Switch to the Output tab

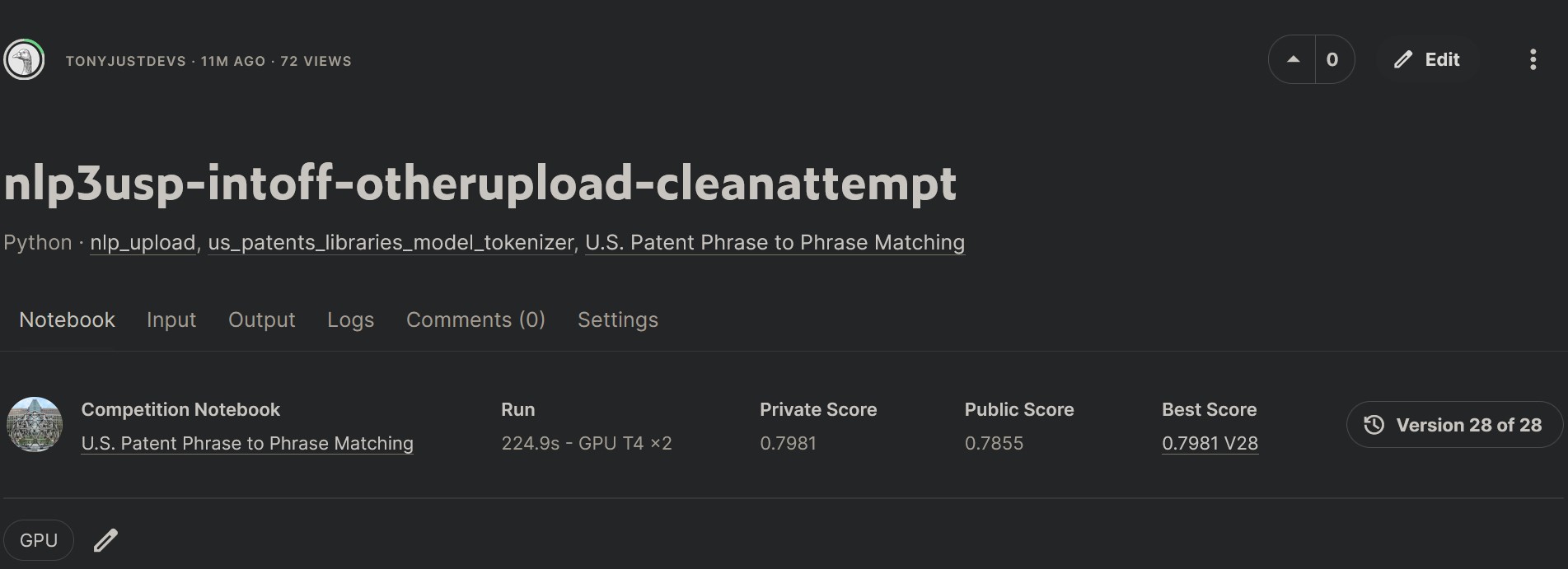click(261, 319)
